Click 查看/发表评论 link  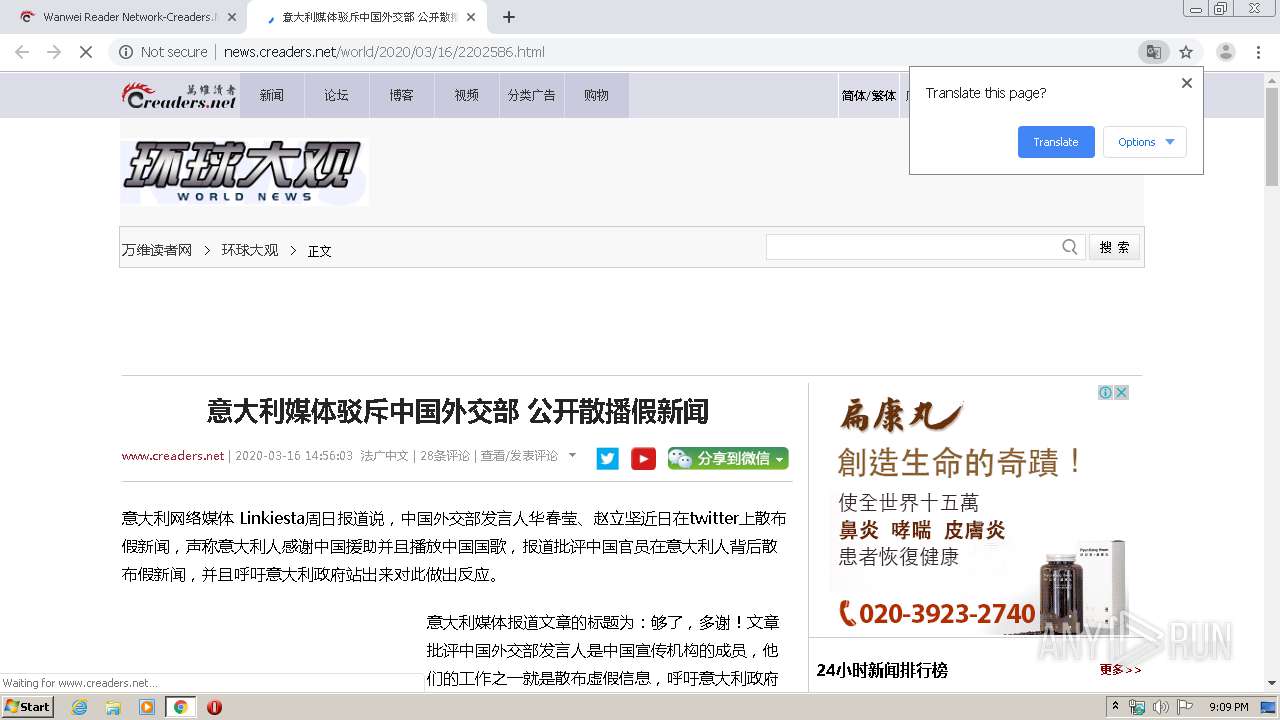tap(519, 456)
